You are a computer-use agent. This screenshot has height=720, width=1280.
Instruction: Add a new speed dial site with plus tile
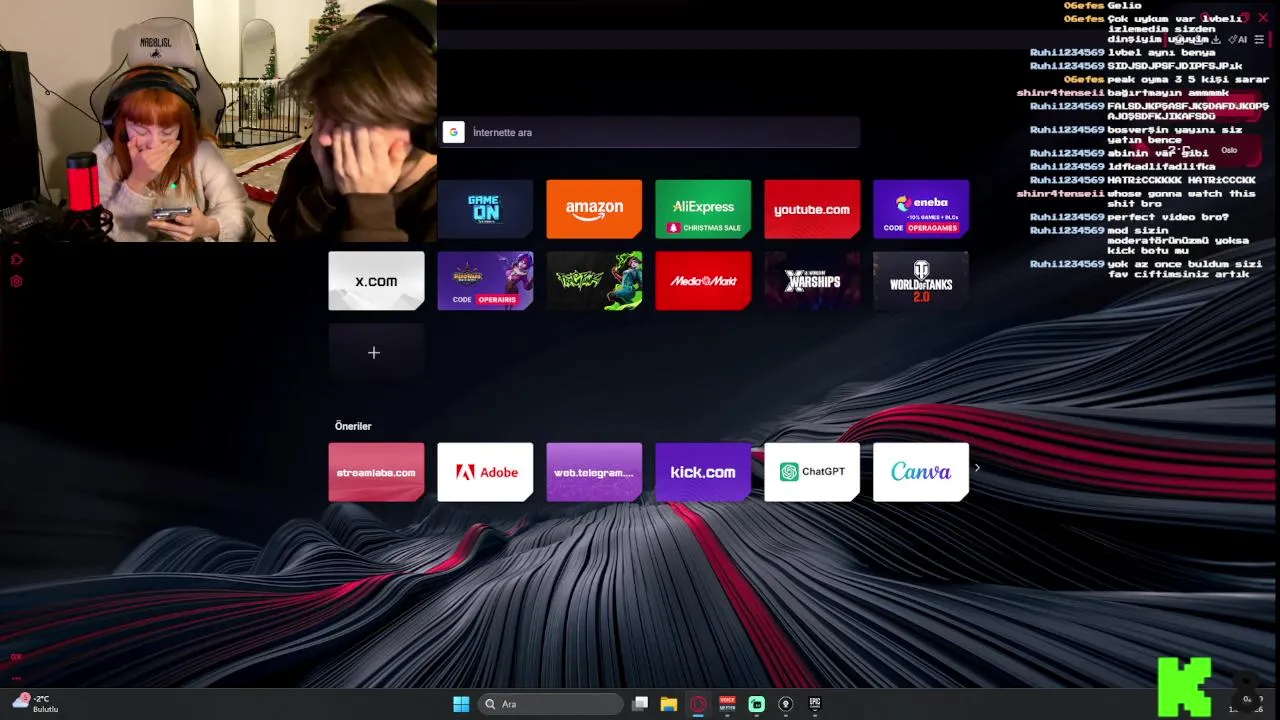tap(376, 352)
